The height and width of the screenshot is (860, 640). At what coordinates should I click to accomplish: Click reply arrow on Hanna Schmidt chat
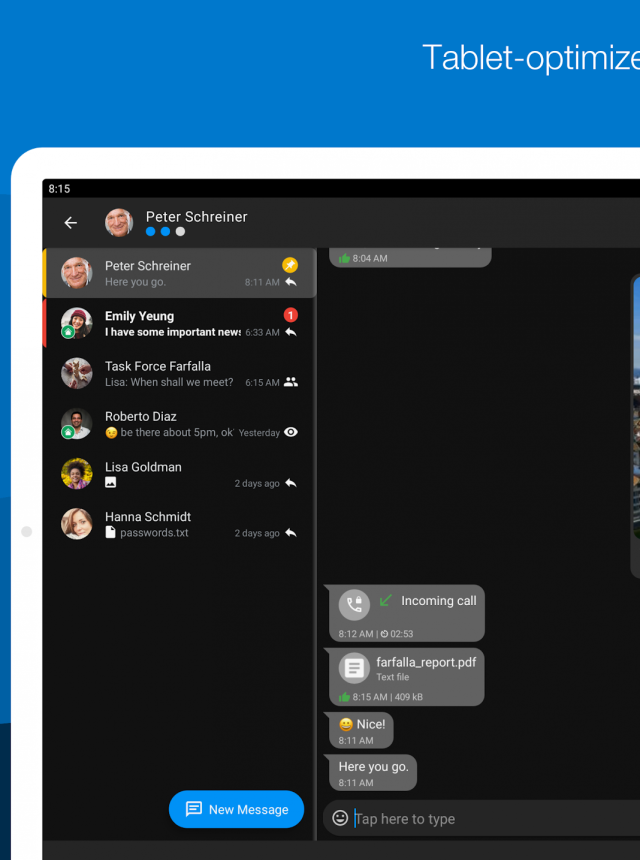(x=291, y=533)
